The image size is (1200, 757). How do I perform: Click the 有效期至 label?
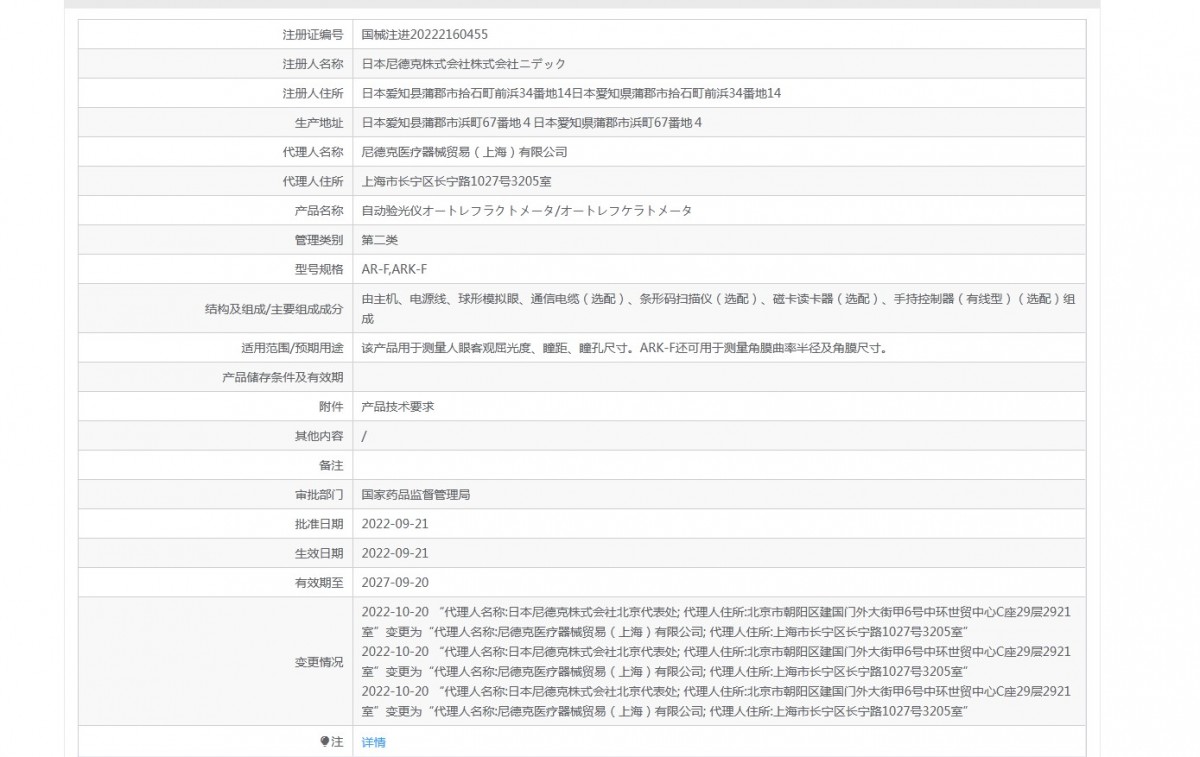click(x=319, y=583)
